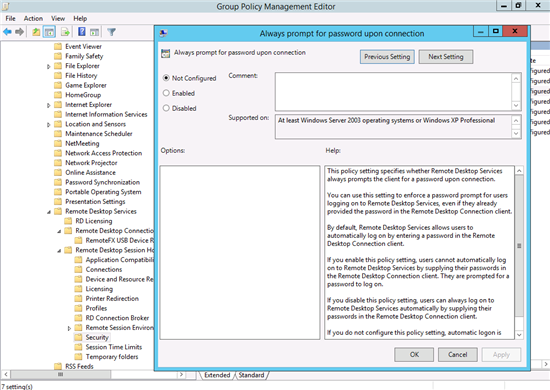The height and width of the screenshot is (390, 550).
Task: Select the Security tree item
Action: click(97, 337)
